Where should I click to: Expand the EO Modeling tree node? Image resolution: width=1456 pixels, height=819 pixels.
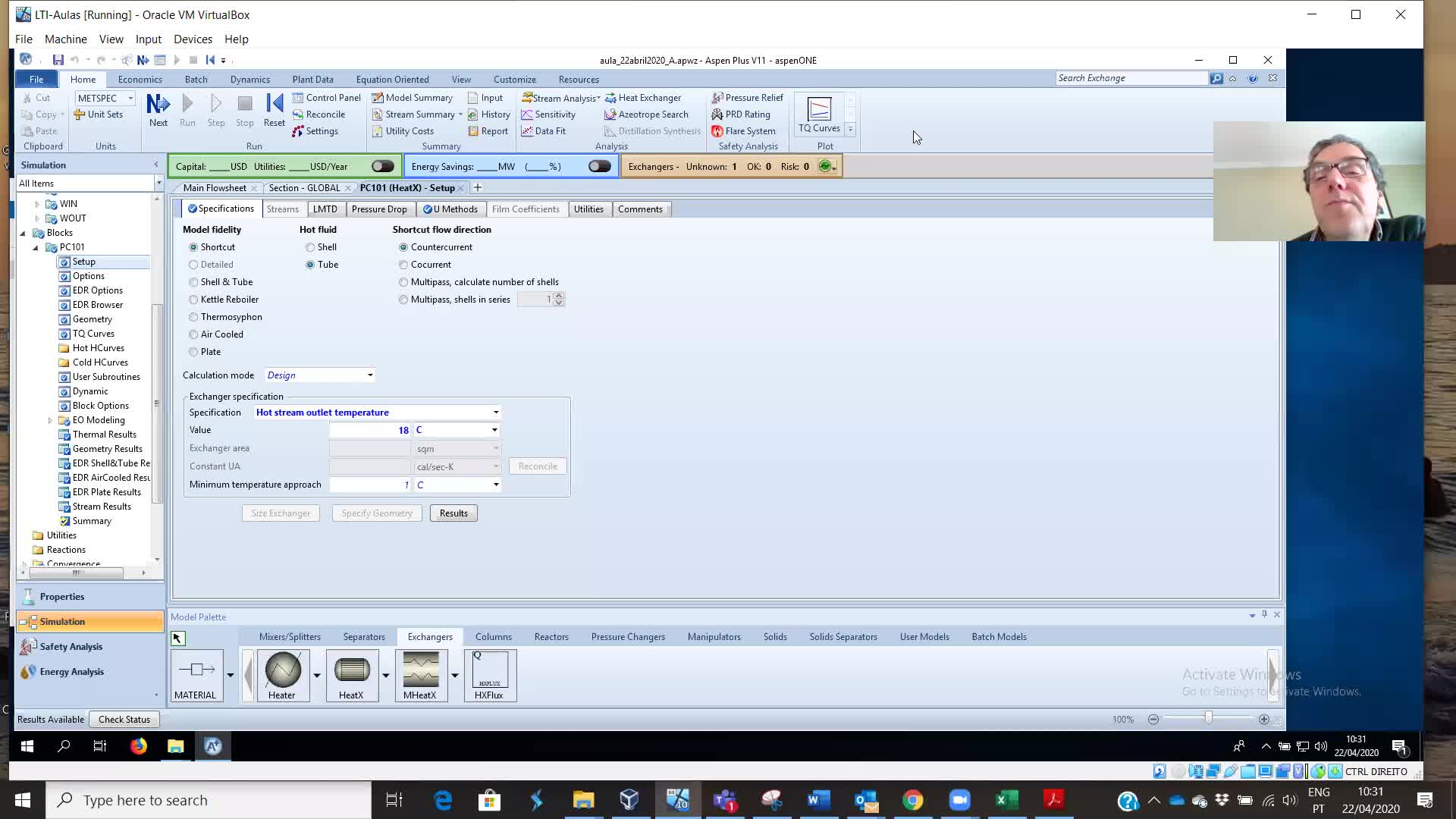point(50,420)
